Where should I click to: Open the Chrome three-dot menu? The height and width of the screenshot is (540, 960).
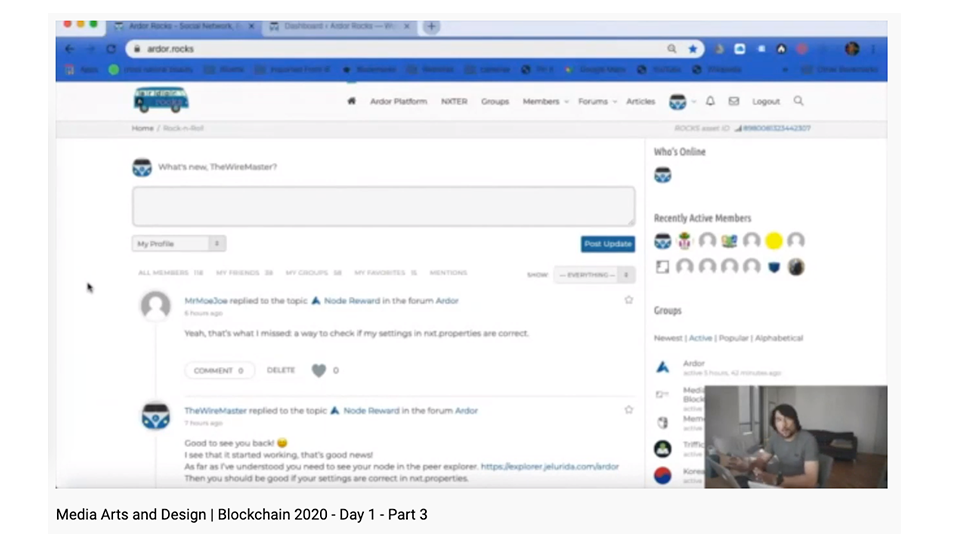[x=874, y=49]
